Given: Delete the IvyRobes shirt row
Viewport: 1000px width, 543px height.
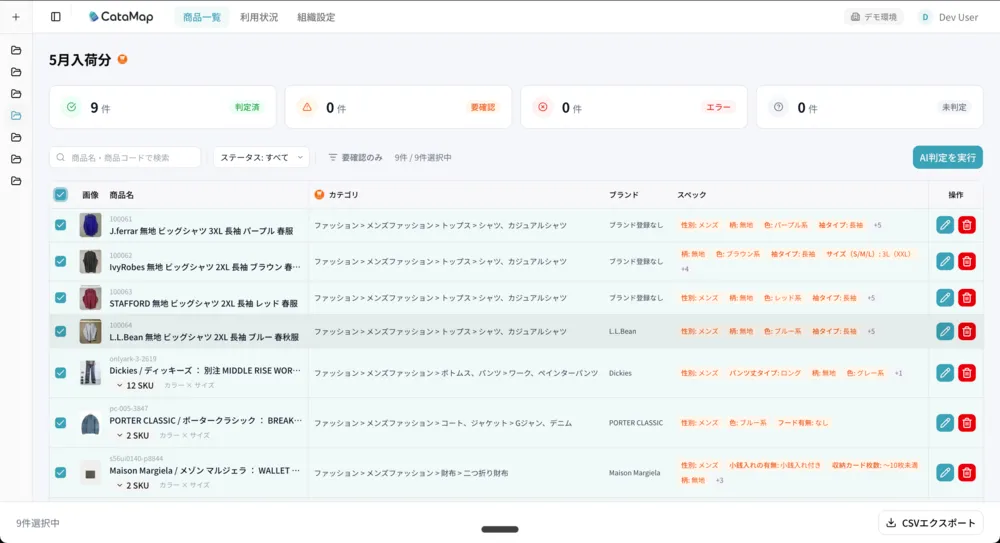Looking at the screenshot, I should [x=967, y=261].
